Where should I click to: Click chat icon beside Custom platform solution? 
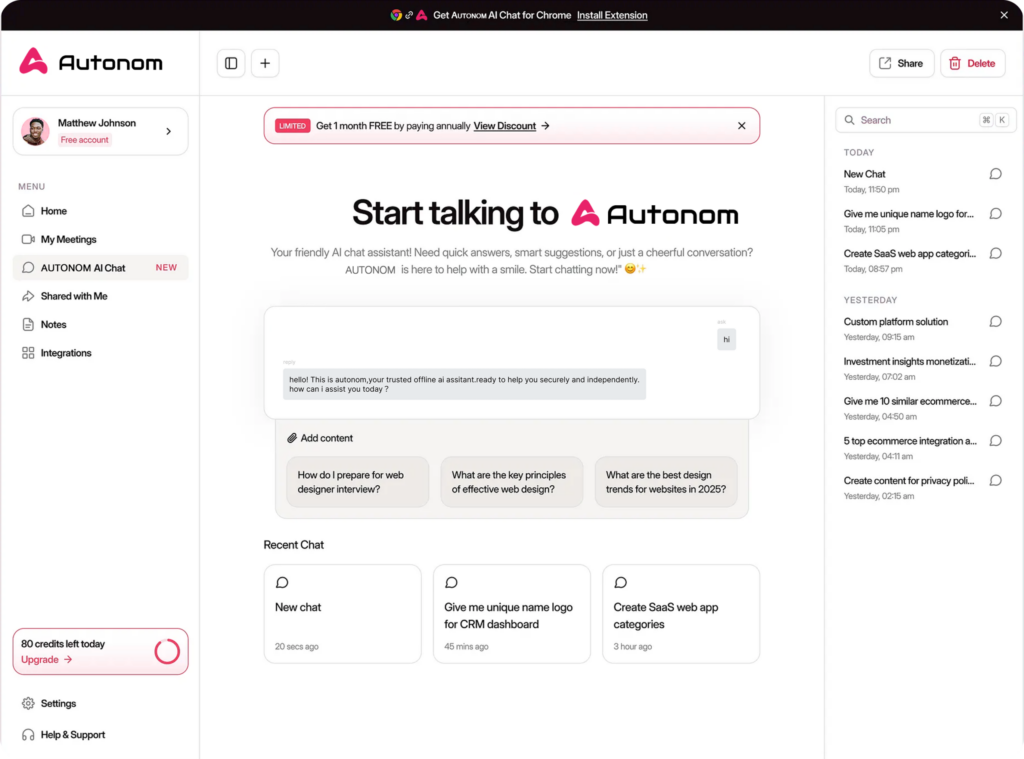tap(995, 321)
